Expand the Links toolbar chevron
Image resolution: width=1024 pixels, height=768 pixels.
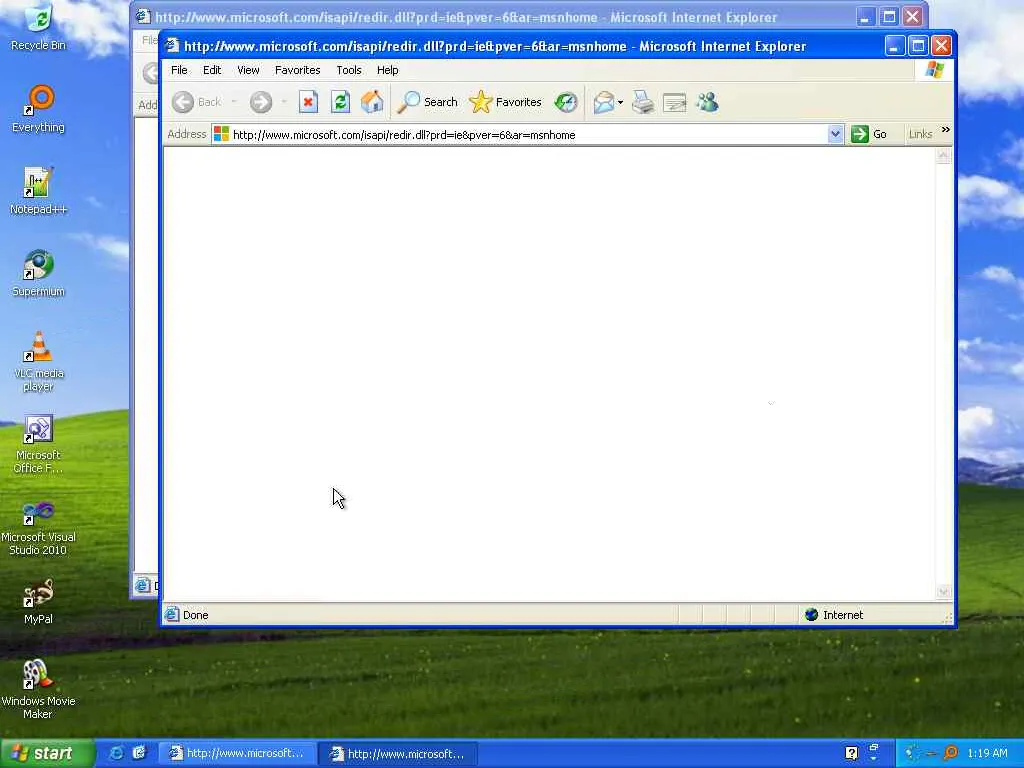coord(945,130)
